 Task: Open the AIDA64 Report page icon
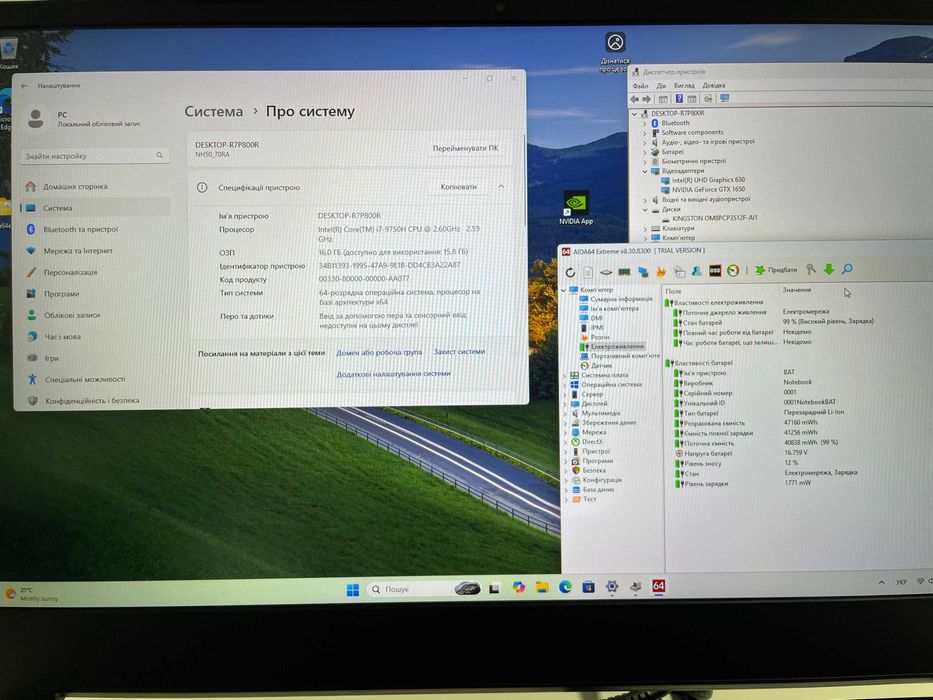click(588, 272)
